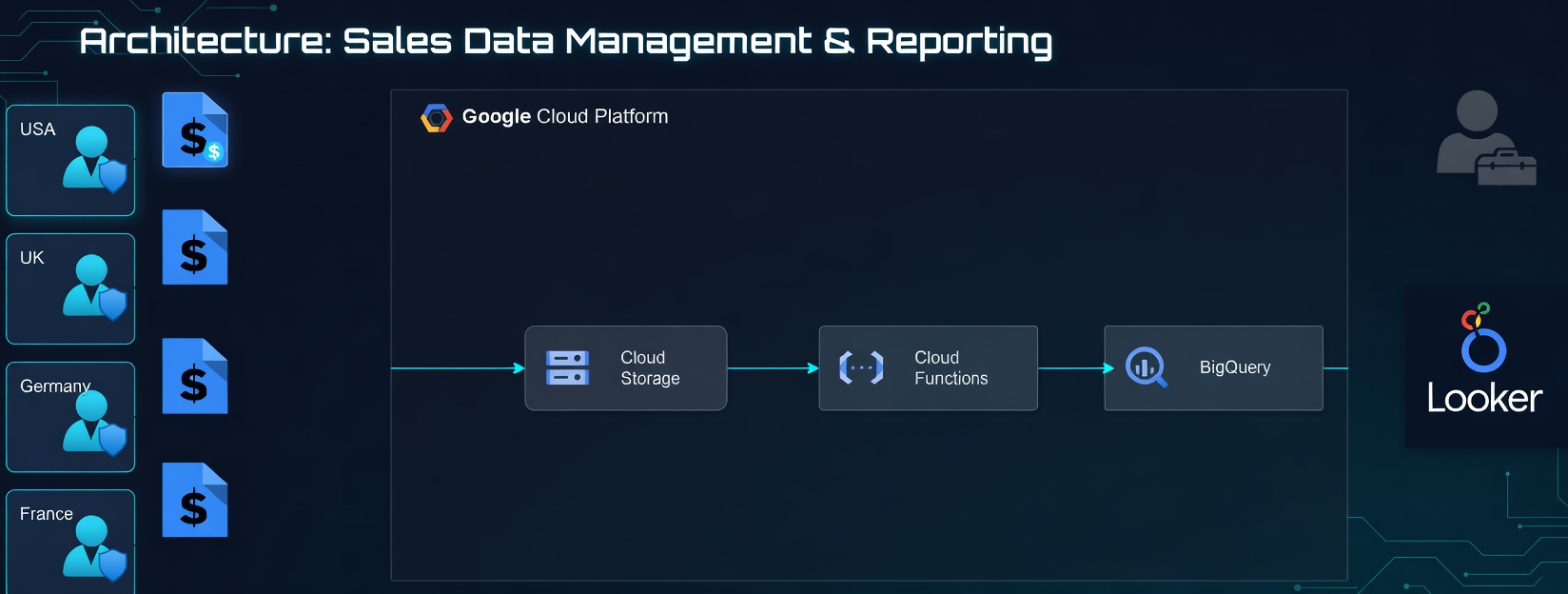Select the UK sales document icon
Image resolution: width=1568 pixels, height=594 pixels.
(x=195, y=247)
